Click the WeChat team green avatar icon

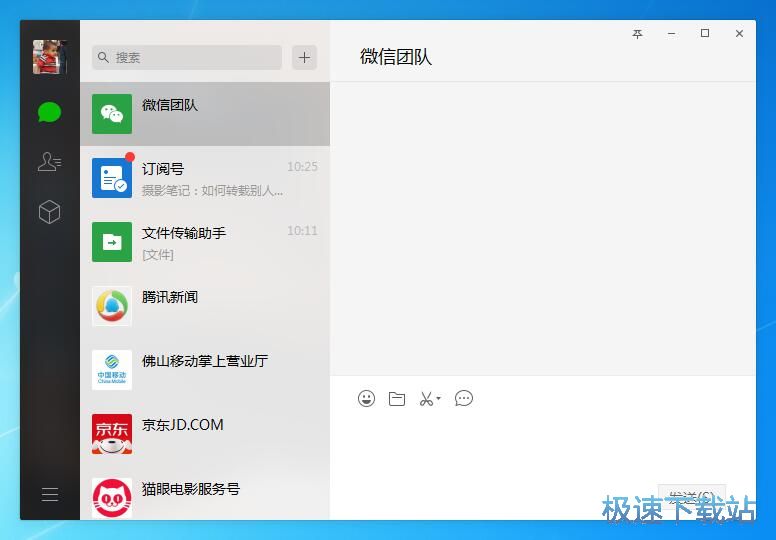[x=112, y=114]
